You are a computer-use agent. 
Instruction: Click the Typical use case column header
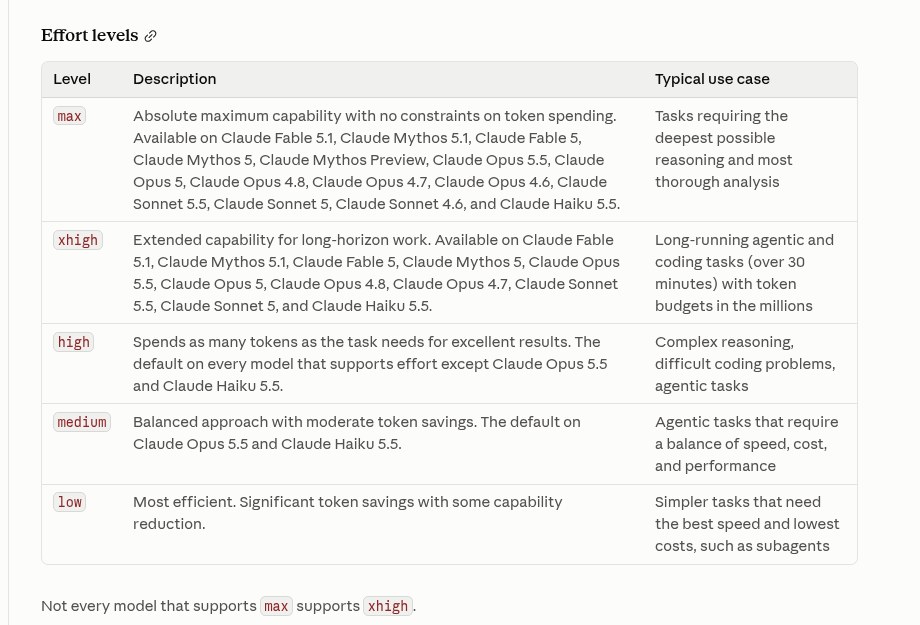712,79
